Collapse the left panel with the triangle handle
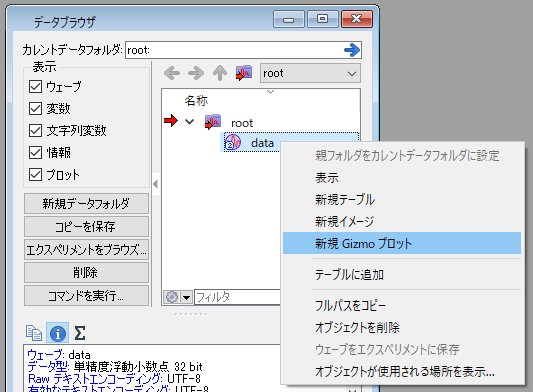 [155, 184]
